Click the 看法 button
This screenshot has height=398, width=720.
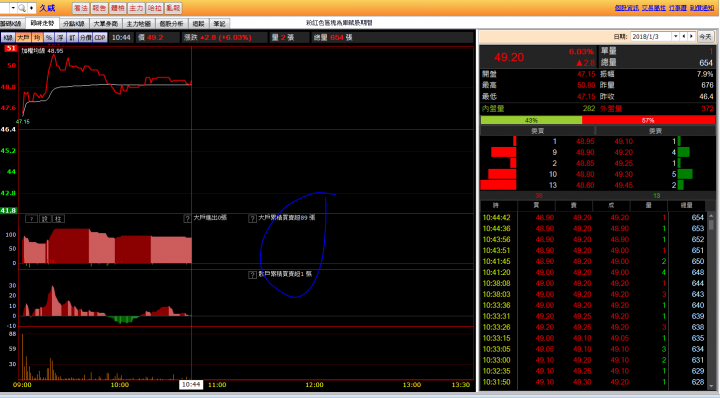81,8
